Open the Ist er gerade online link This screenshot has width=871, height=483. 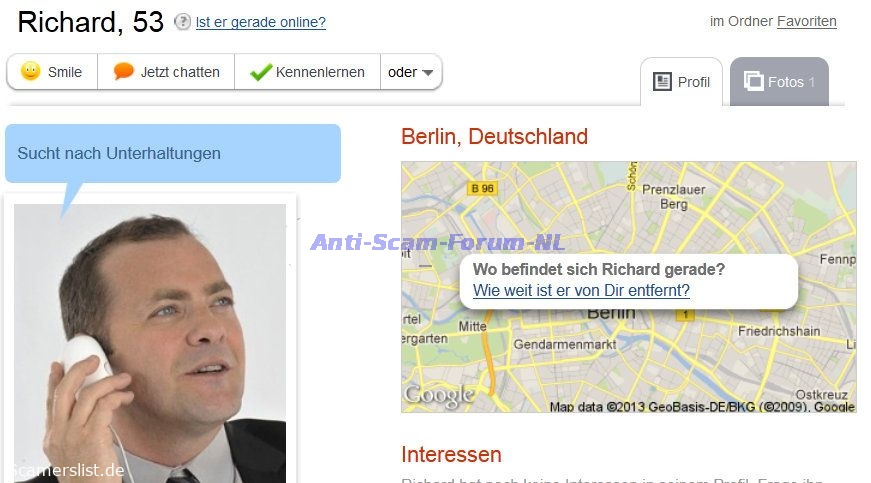261,22
